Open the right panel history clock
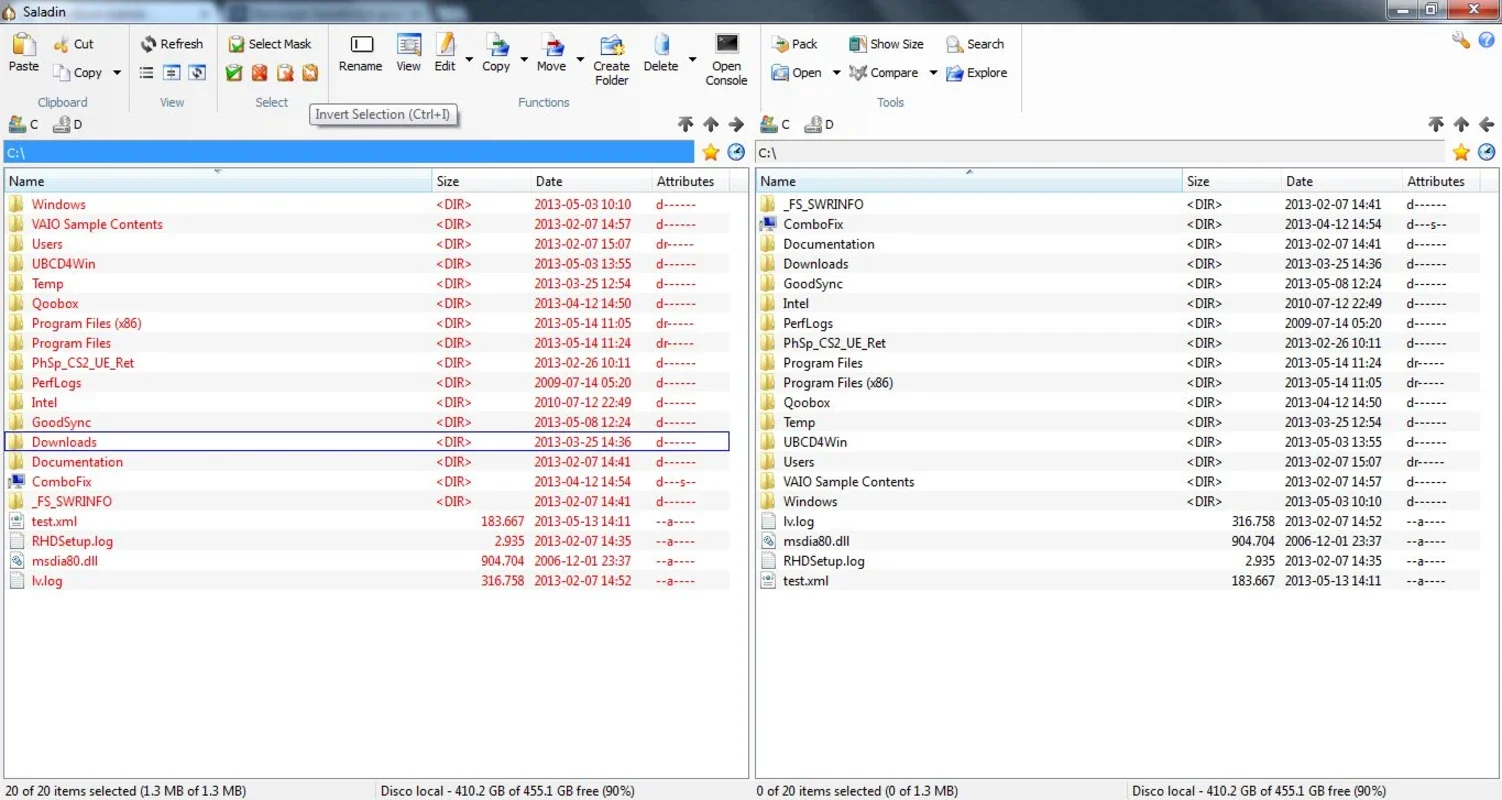Viewport: 1502px width, 800px height. pyautogui.click(x=1487, y=152)
